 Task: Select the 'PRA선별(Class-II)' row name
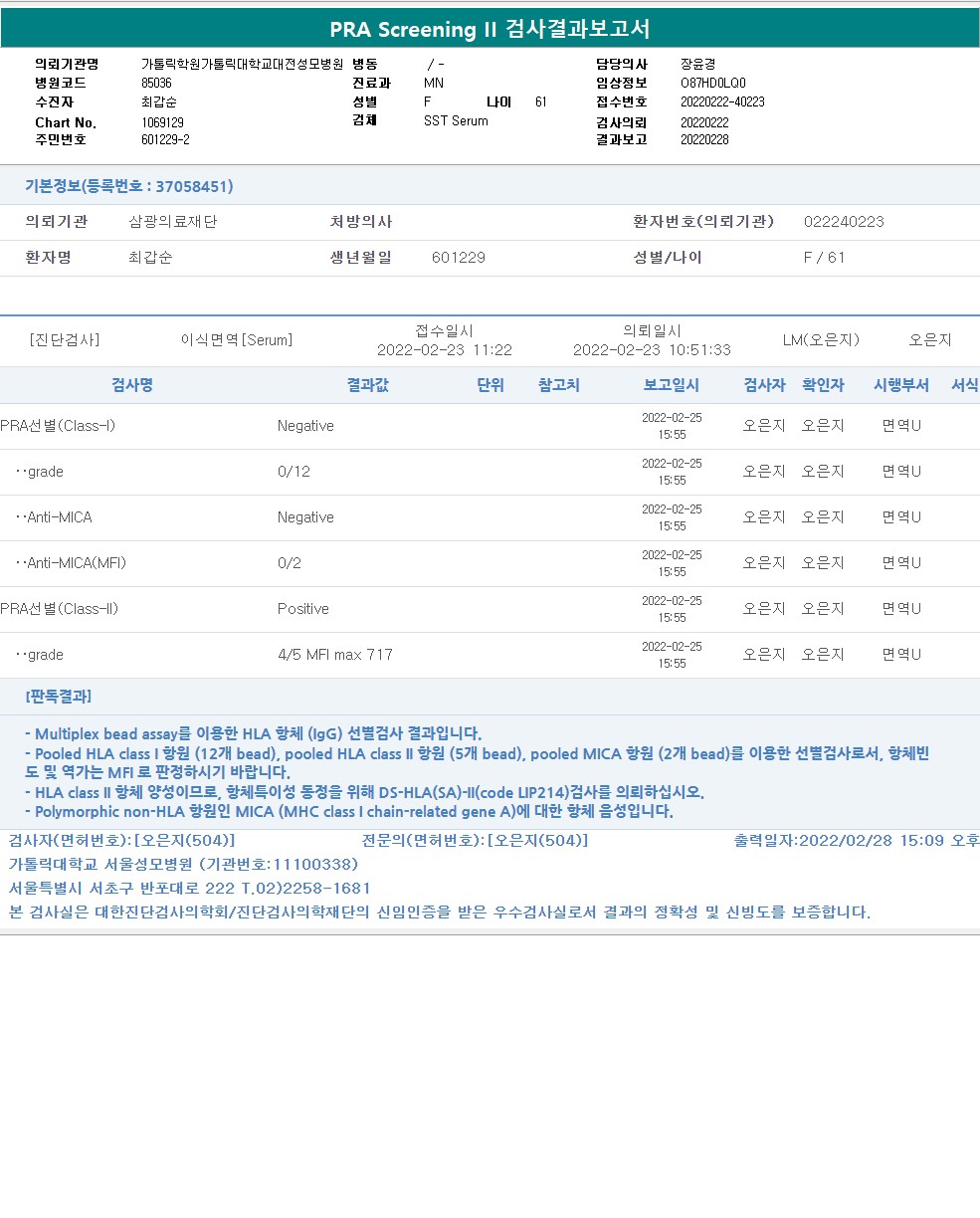pyautogui.click(x=60, y=609)
